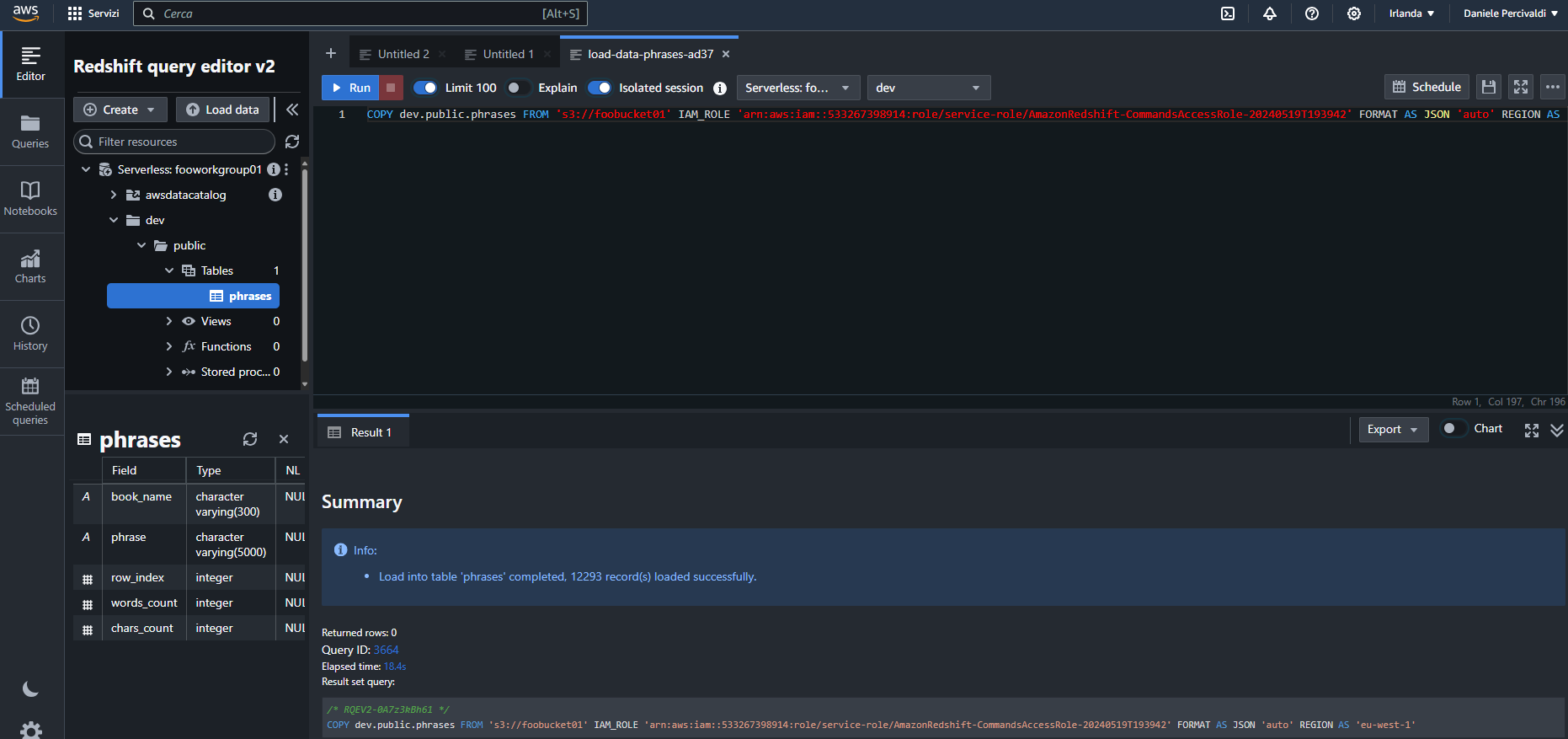Show info for awsdatacatalog

[x=275, y=195]
